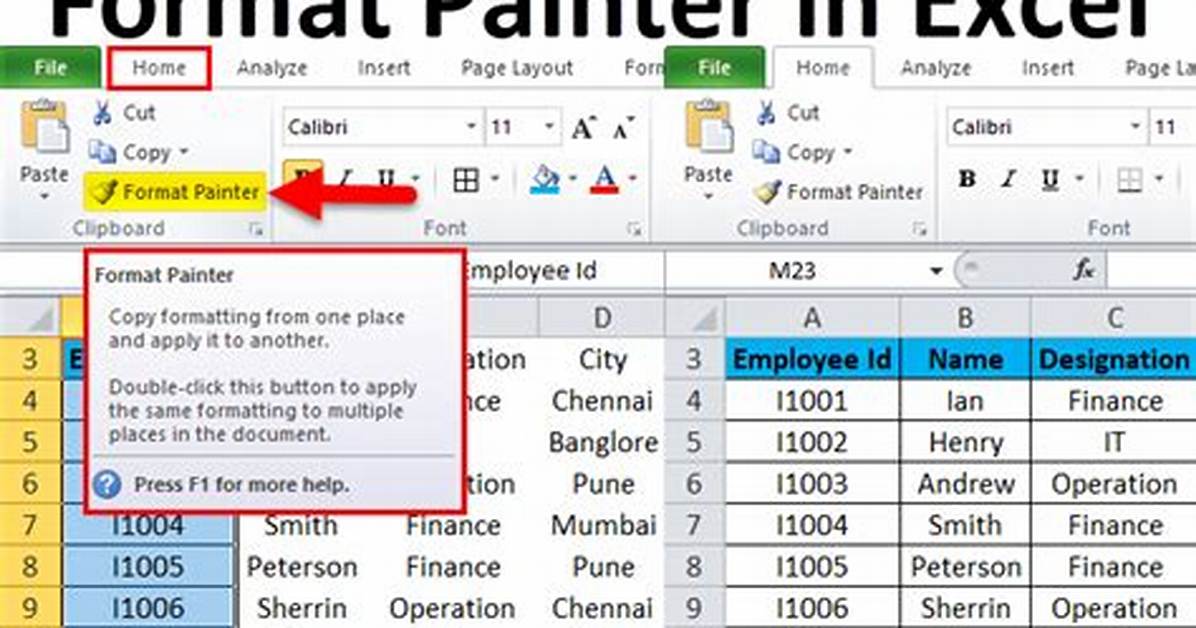1196x628 pixels.
Task: Click the Mumbai cell in left window
Action: [x=602, y=525]
